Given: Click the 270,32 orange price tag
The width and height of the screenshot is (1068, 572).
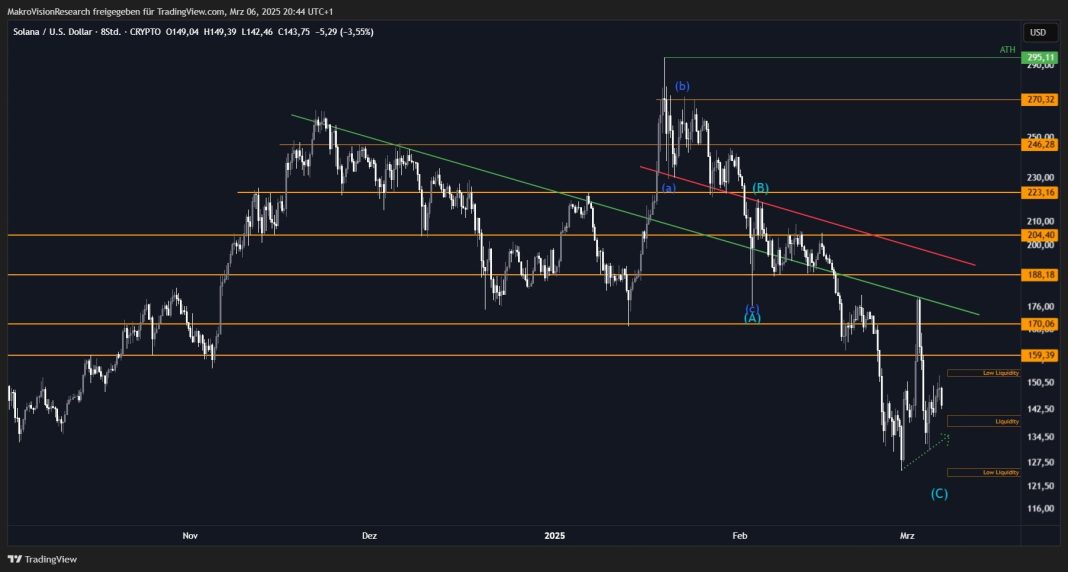Looking at the screenshot, I should pos(1040,100).
